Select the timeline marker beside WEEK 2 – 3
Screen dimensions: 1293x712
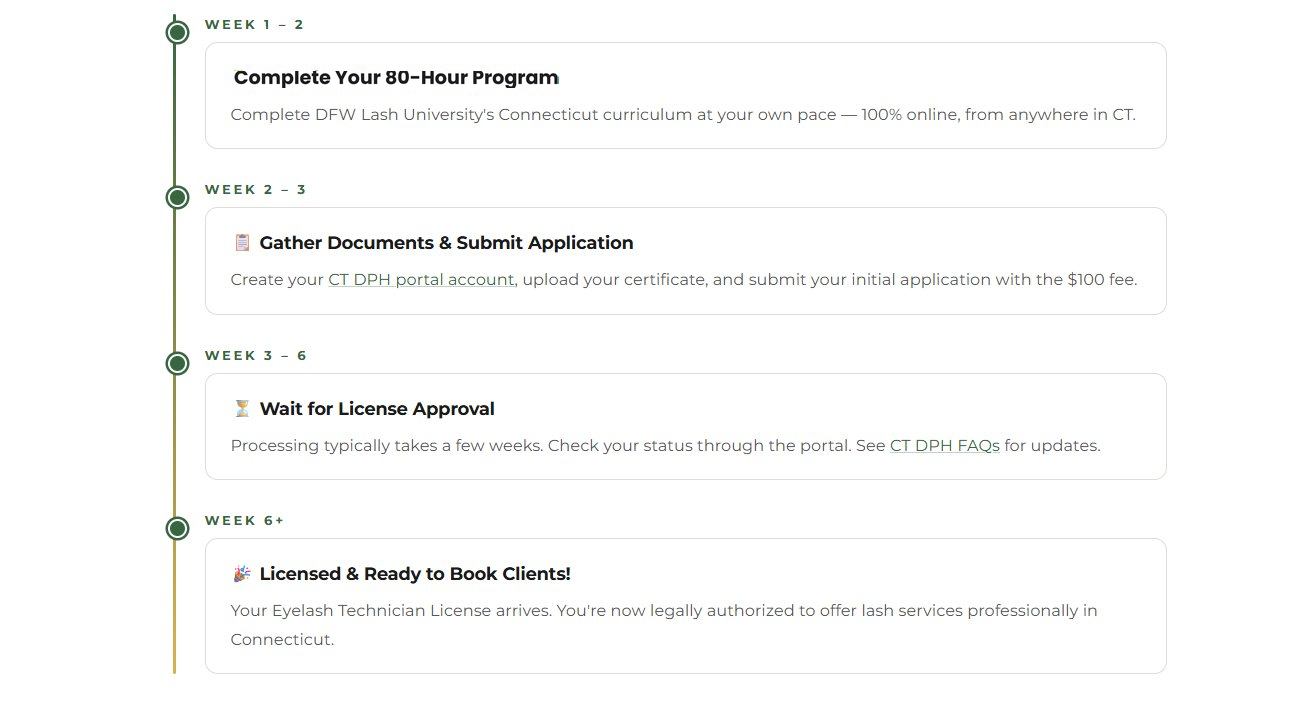[x=177, y=197]
